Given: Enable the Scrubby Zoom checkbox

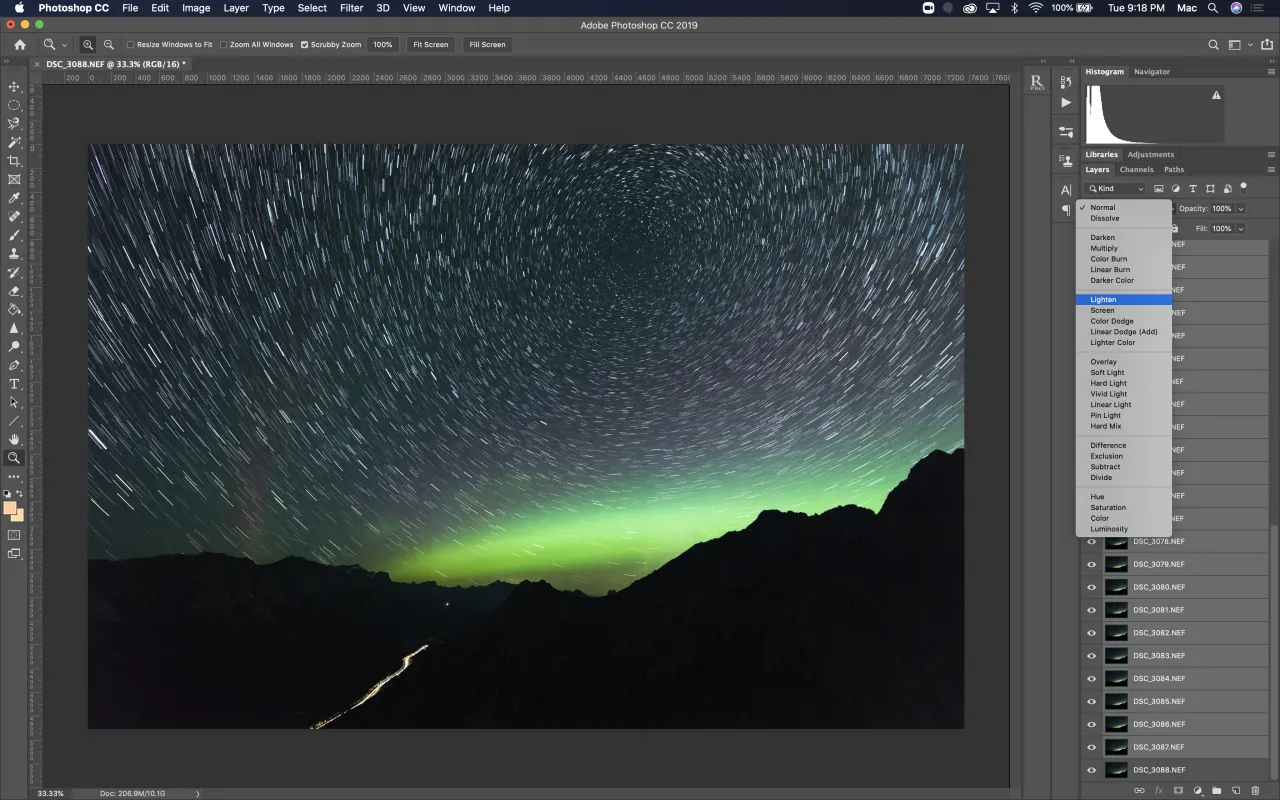Looking at the screenshot, I should 305,45.
